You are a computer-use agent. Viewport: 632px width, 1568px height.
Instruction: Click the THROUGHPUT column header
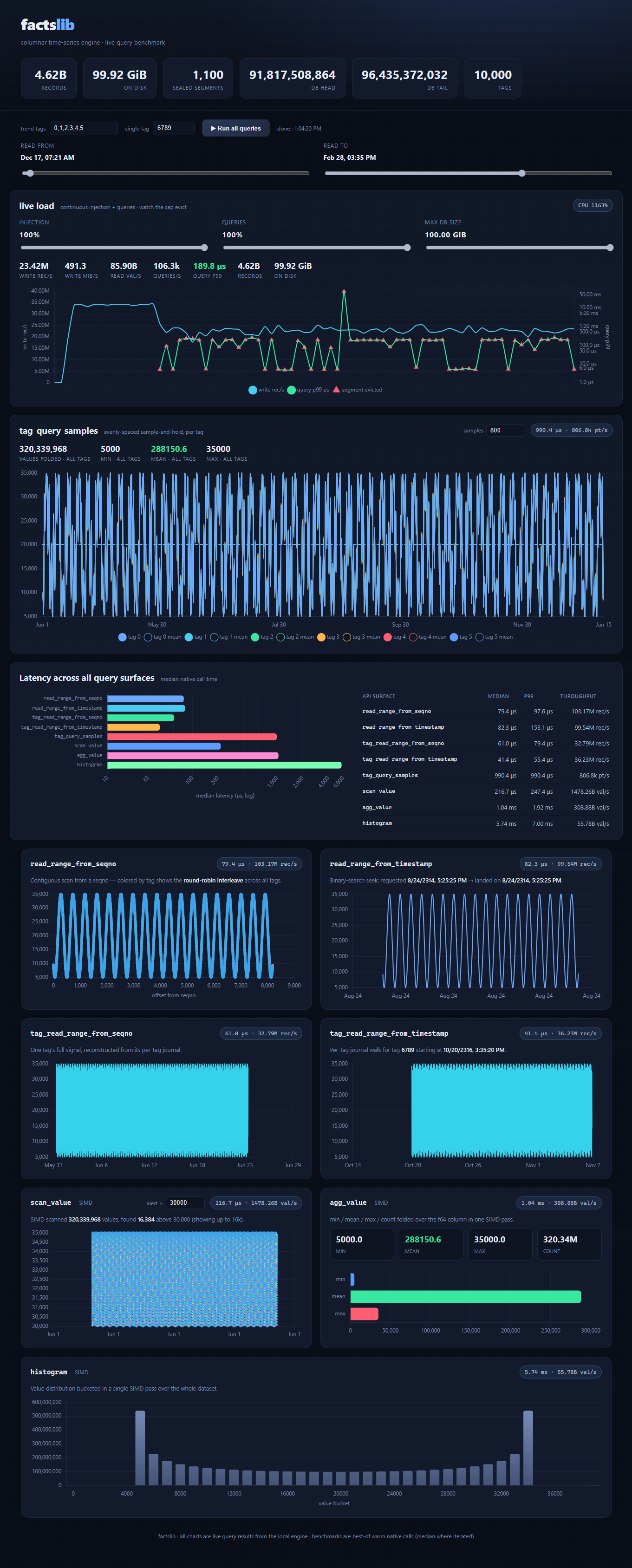pyautogui.click(x=578, y=696)
